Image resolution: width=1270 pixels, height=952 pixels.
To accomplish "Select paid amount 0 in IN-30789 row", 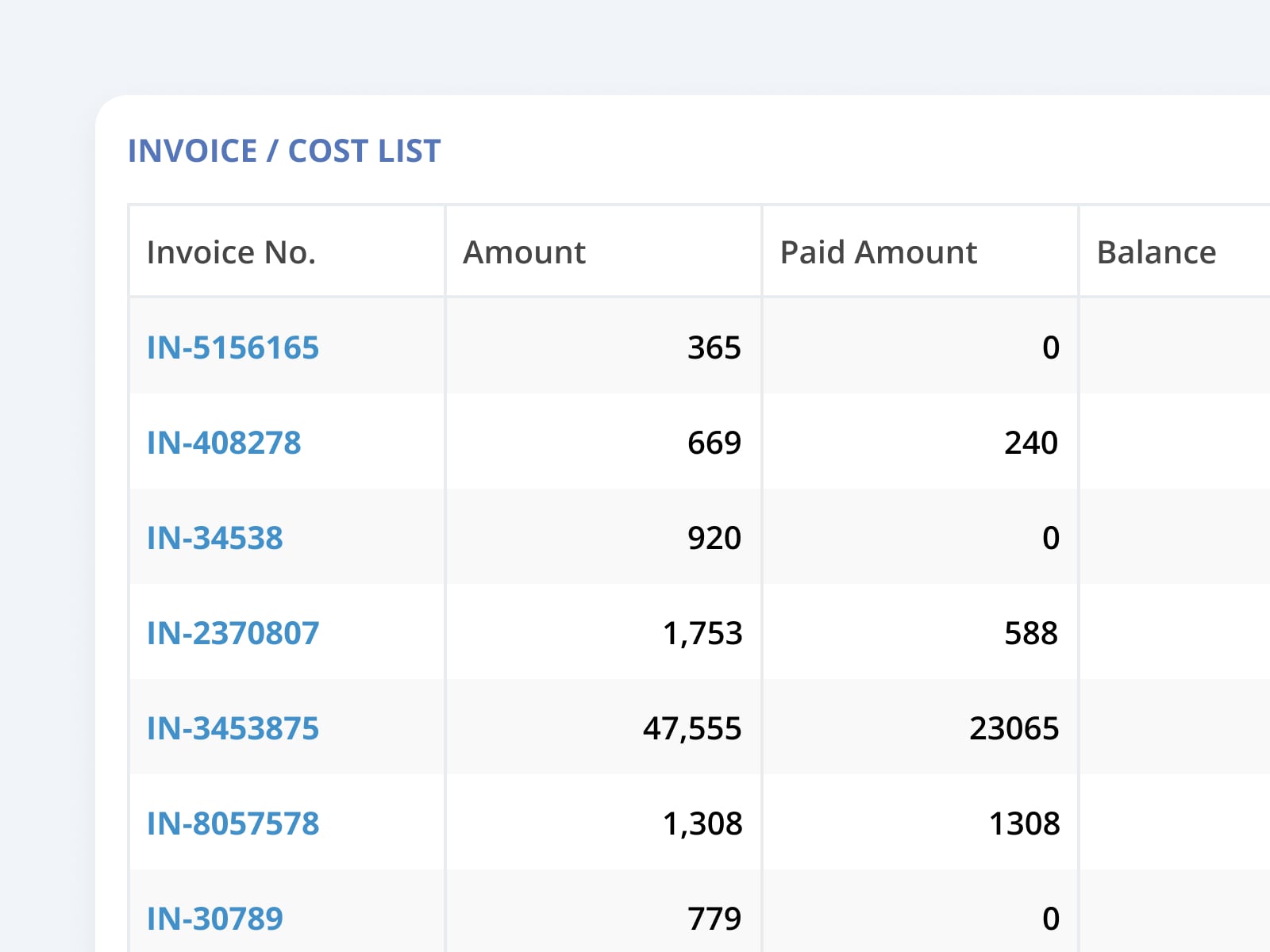I will pos(1051,919).
